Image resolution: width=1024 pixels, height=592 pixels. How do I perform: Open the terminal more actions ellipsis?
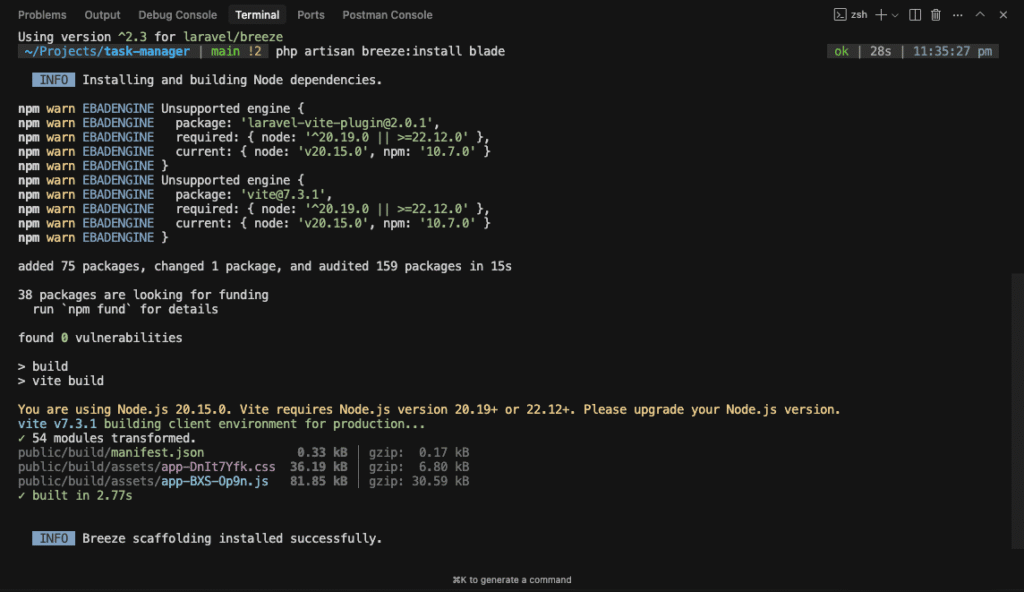[x=957, y=15]
